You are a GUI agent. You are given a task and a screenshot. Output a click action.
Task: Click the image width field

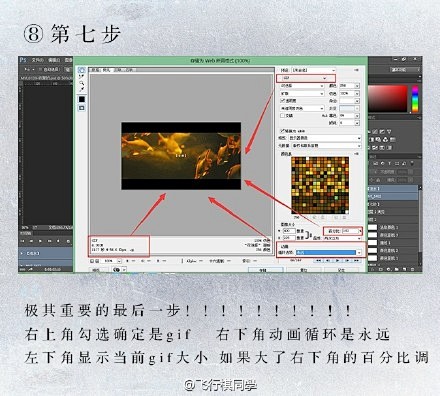(x=289, y=231)
